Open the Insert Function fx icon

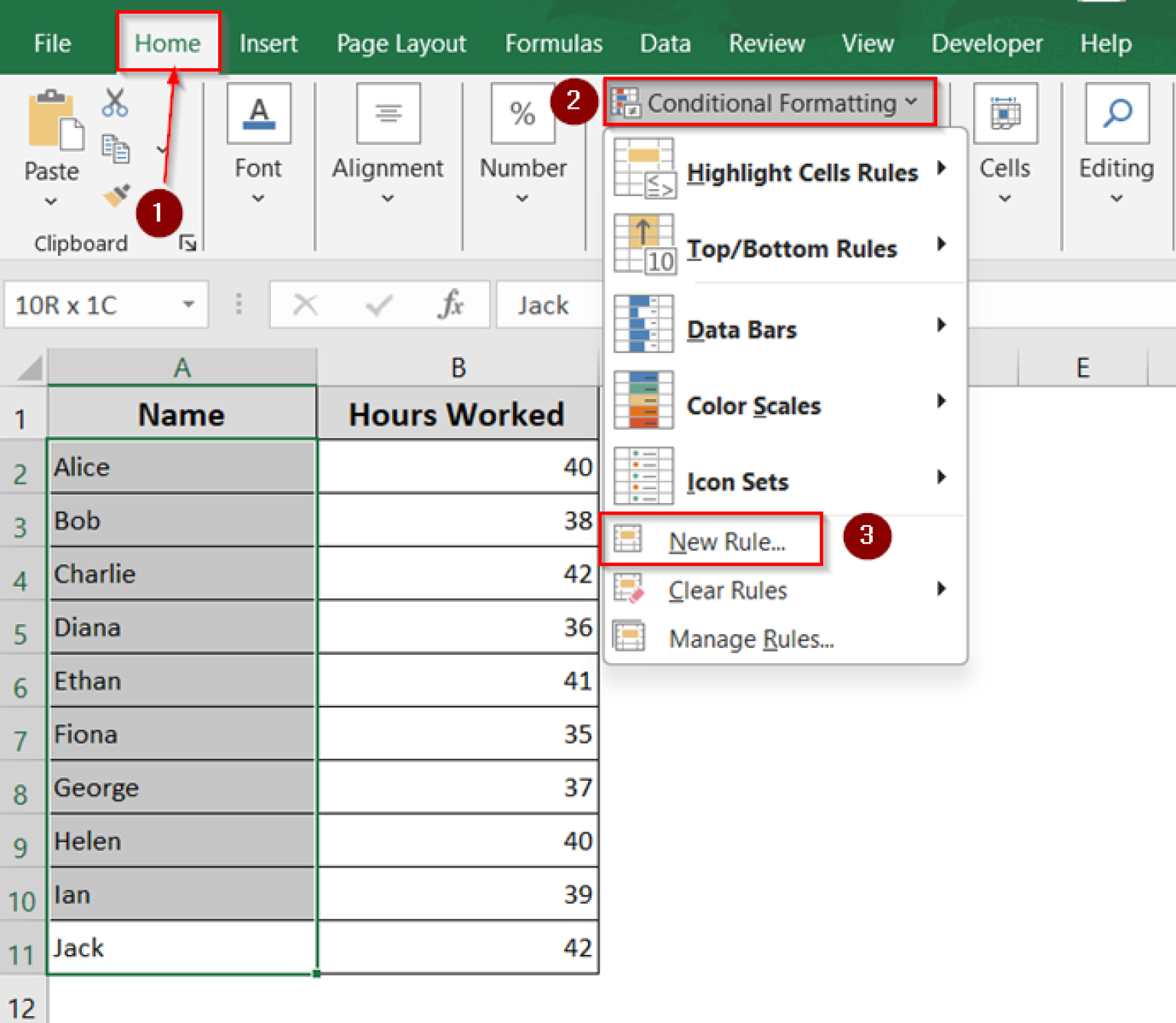point(452,304)
